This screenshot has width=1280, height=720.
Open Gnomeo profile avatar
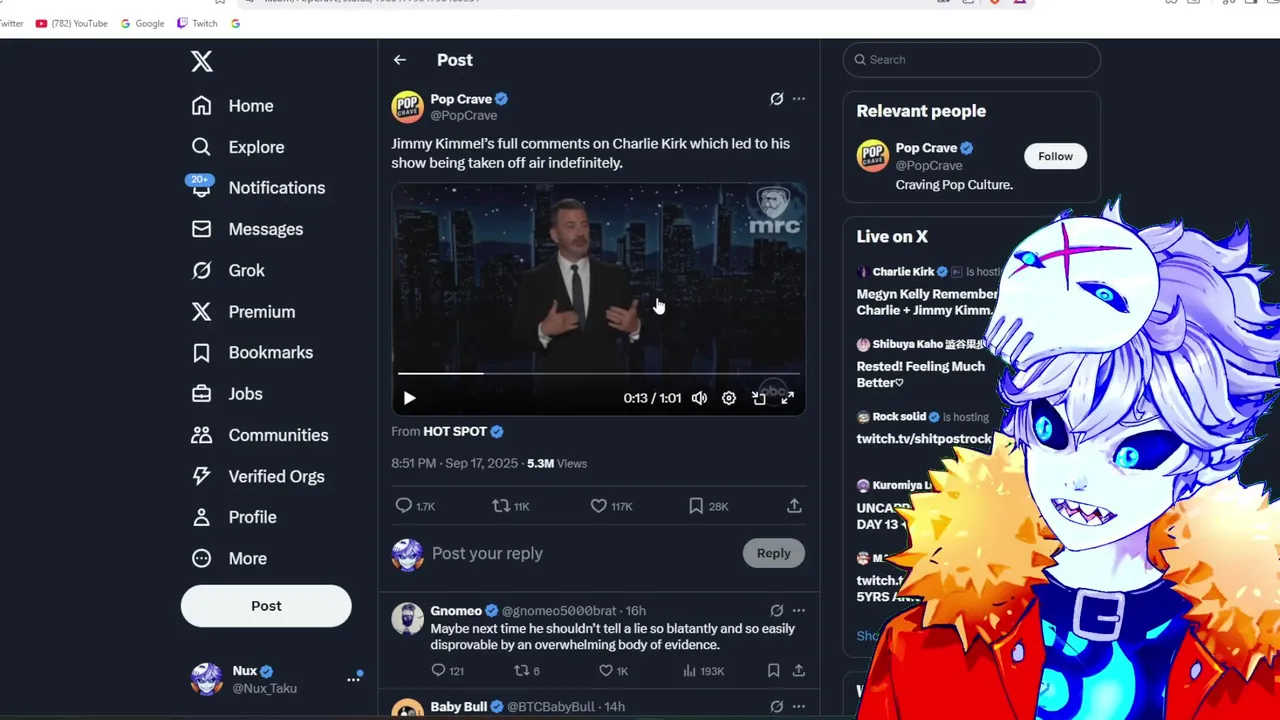[407, 619]
